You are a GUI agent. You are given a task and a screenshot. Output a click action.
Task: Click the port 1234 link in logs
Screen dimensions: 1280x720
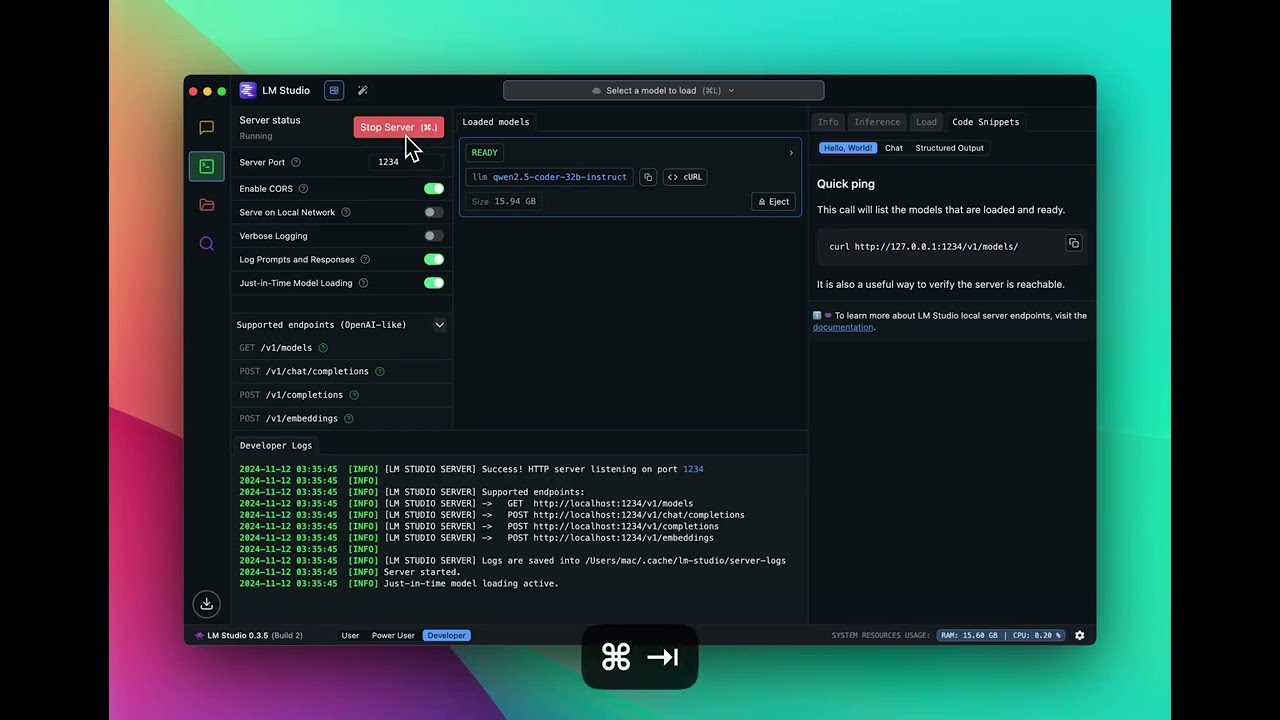coord(693,469)
